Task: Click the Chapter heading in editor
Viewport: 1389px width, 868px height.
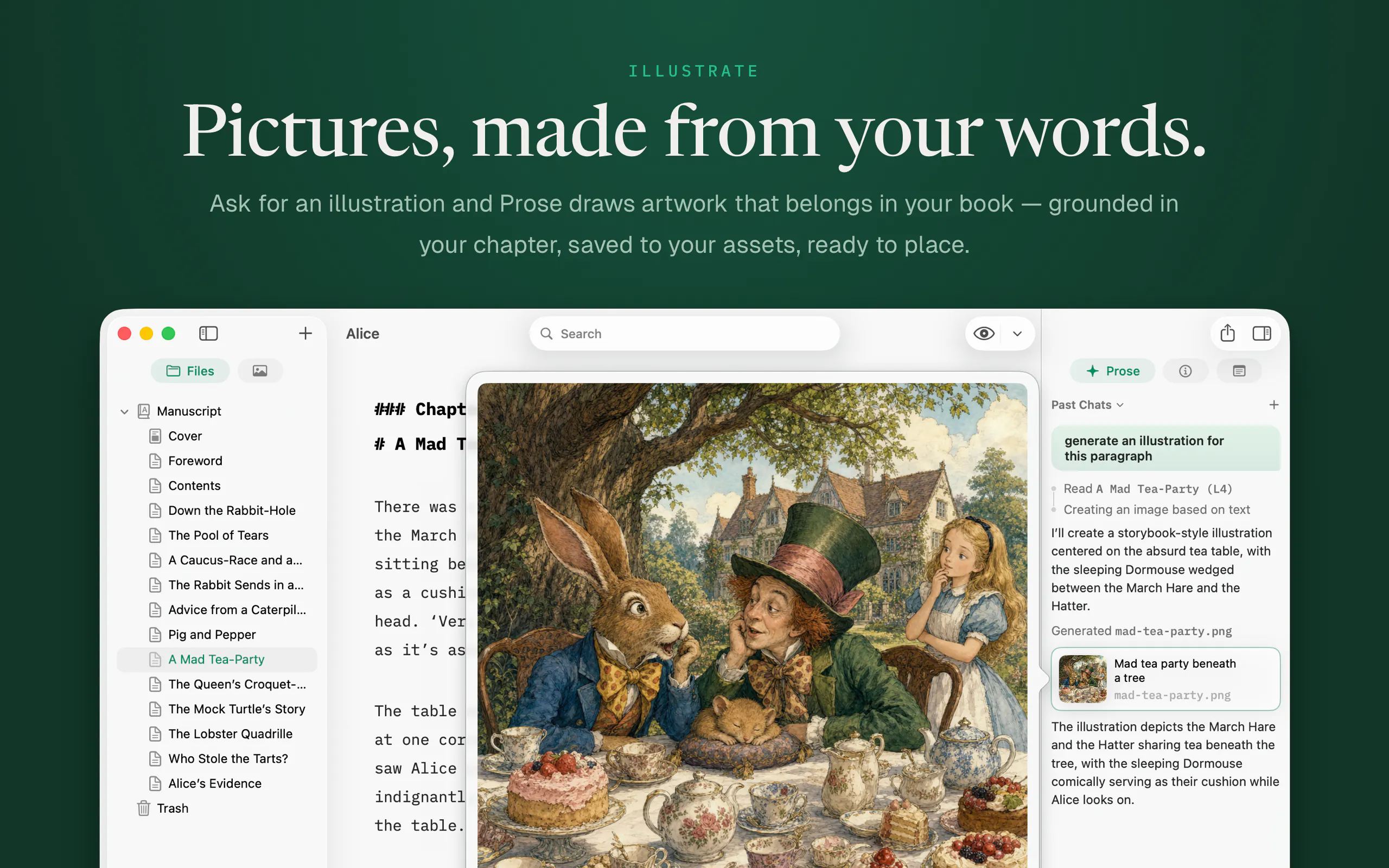Action: [x=419, y=409]
